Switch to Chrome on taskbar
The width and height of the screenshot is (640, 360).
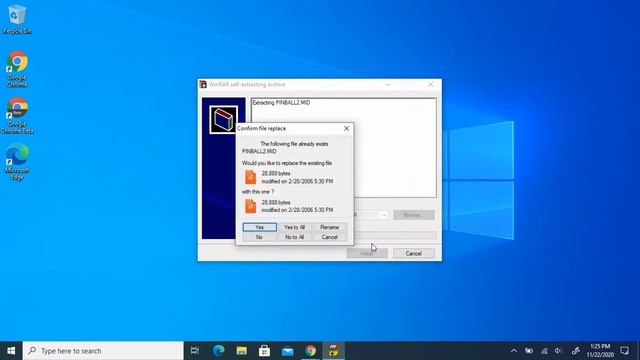[311, 351]
